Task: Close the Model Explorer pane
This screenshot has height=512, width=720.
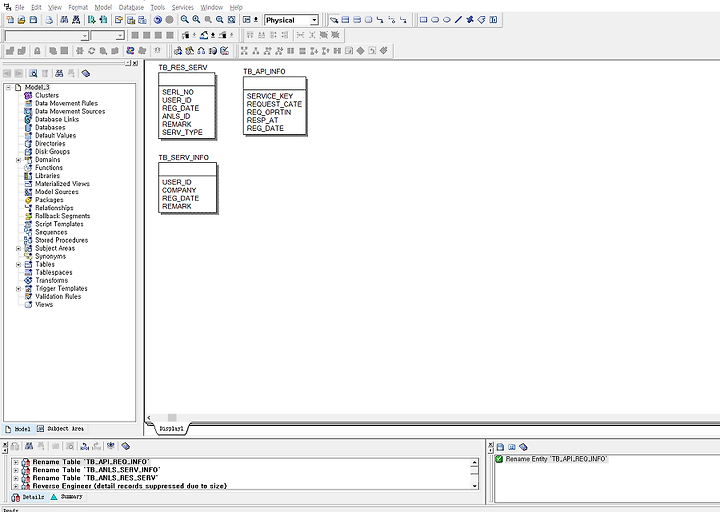Action: pyautogui.click(x=135, y=63)
